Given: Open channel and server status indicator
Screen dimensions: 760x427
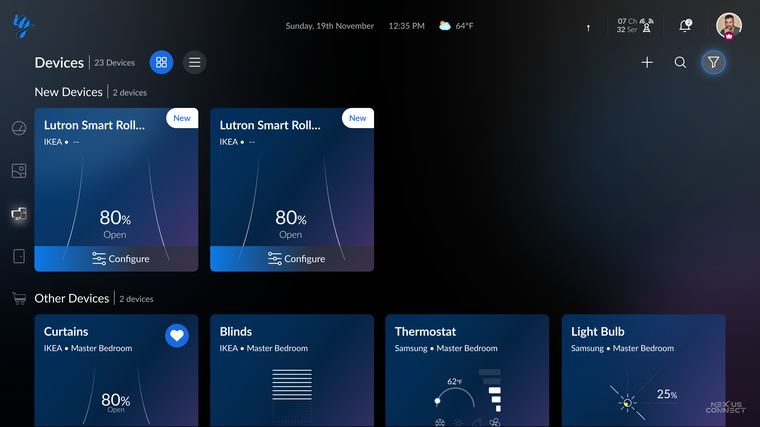Looking at the screenshot, I should [635, 26].
